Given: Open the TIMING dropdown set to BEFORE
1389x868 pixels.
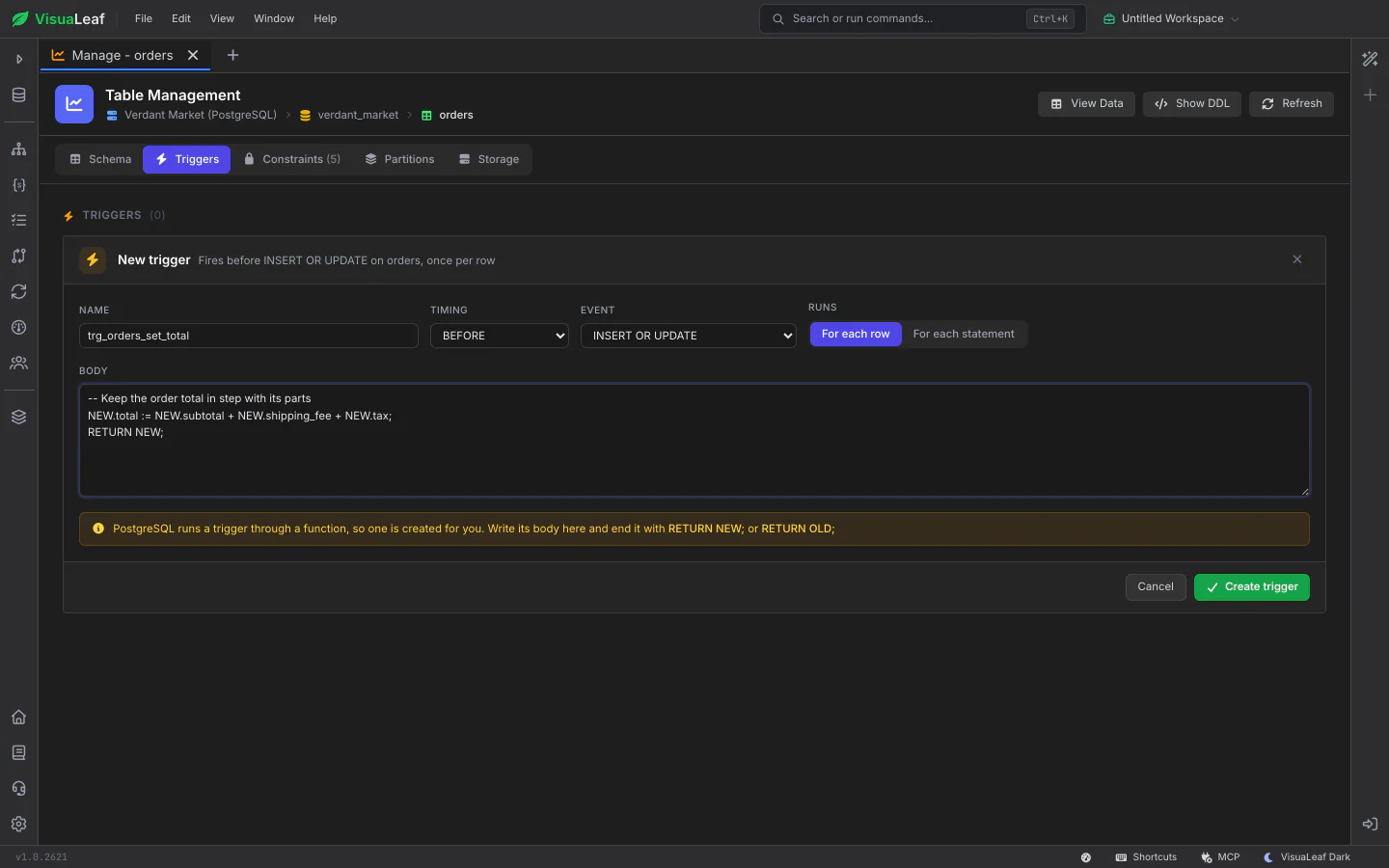Looking at the screenshot, I should pyautogui.click(x=500, y=336).
